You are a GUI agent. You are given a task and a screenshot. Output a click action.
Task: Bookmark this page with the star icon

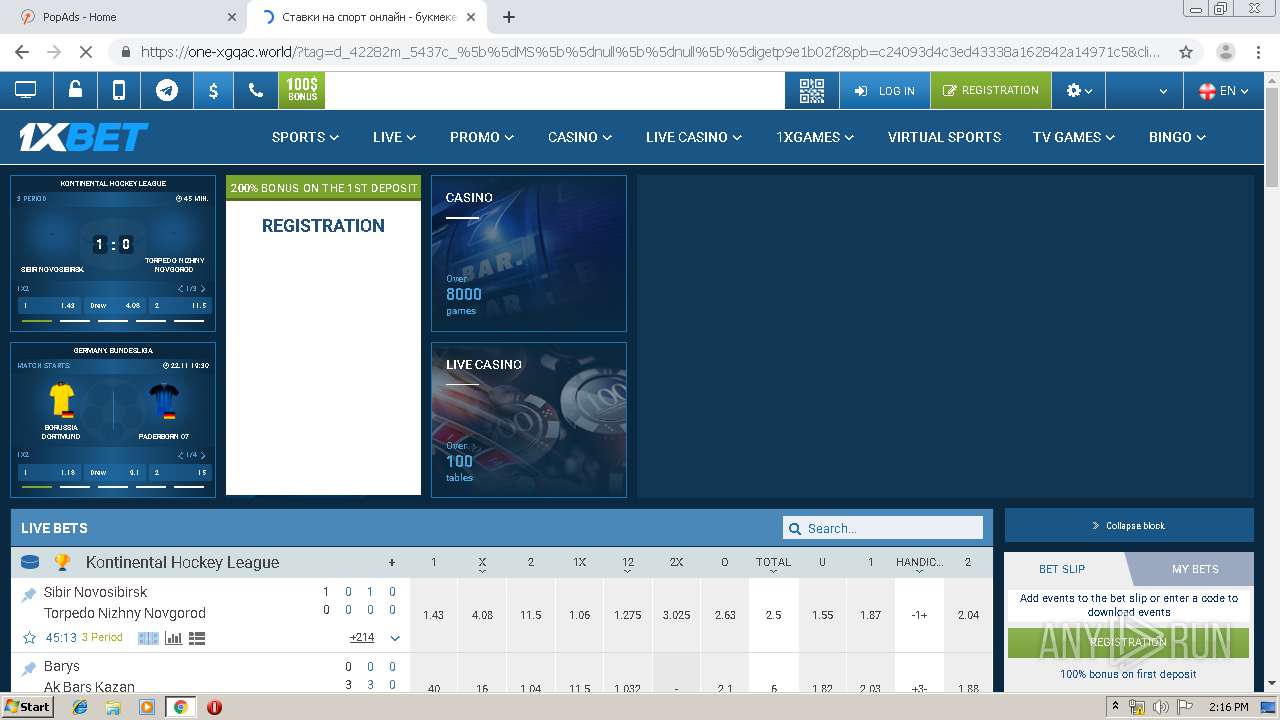pyautogui.click(x=1186, y=52)
